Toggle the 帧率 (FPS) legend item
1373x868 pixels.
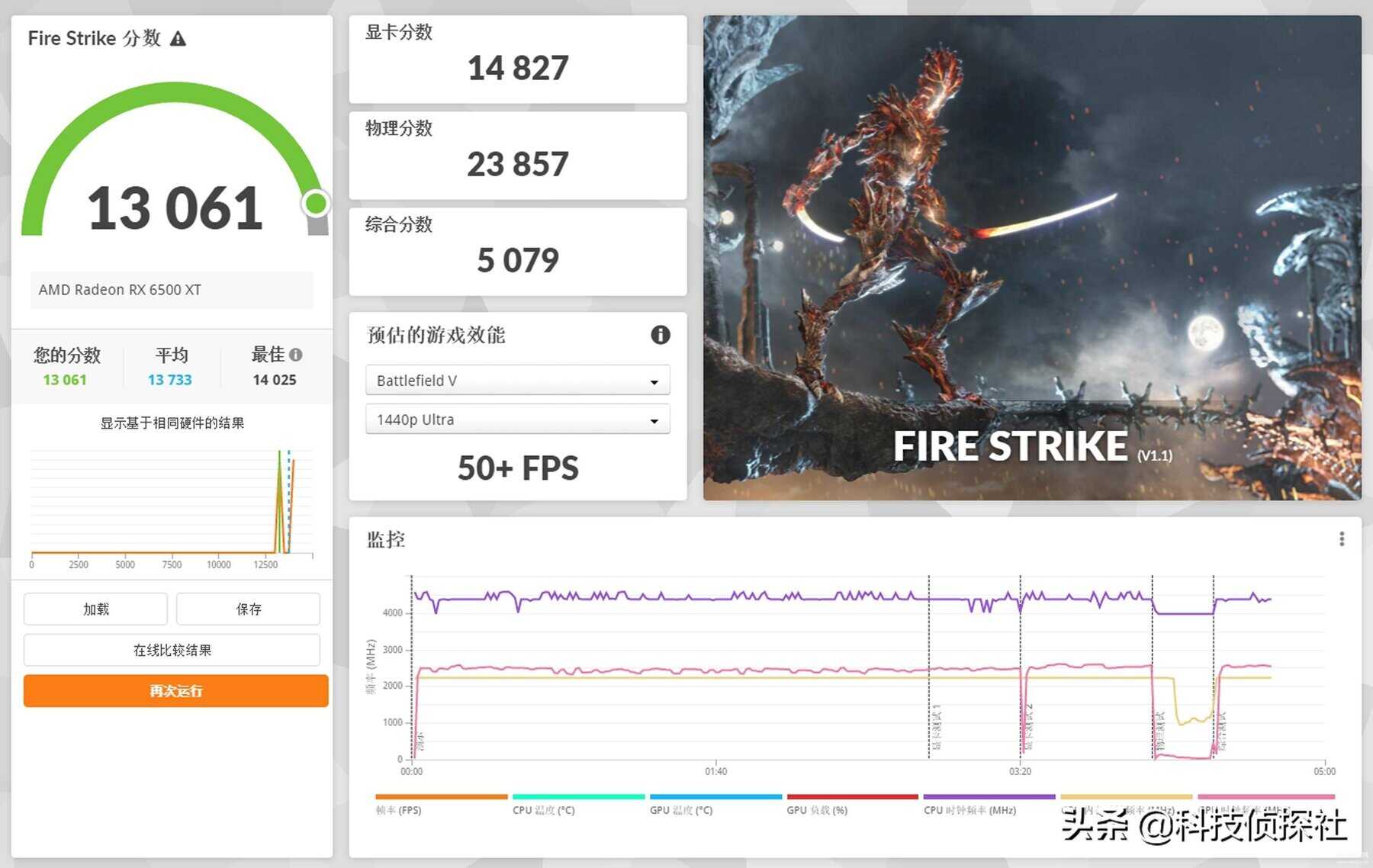point(441,804)
